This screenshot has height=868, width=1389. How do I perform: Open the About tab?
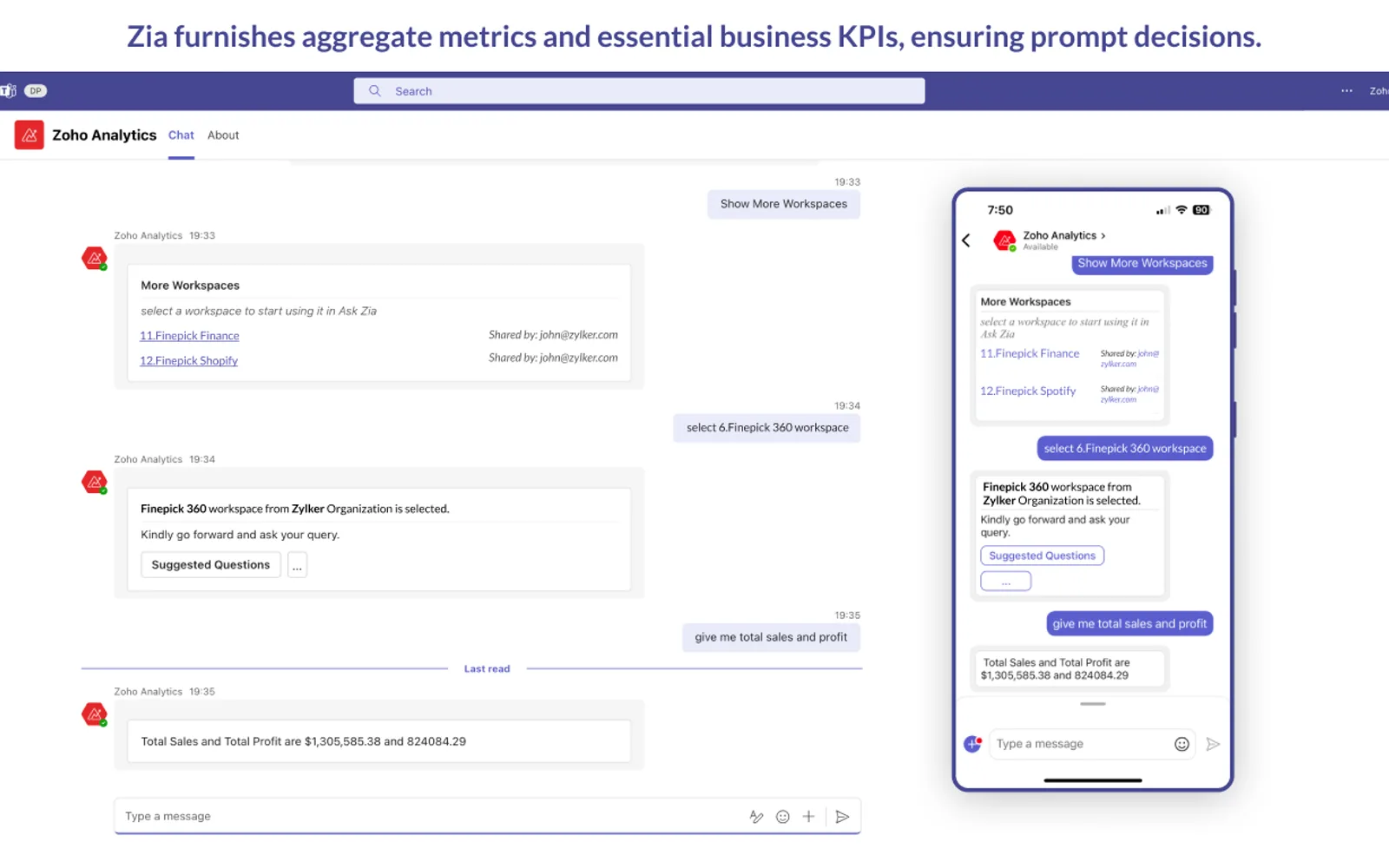coord(223,135)
